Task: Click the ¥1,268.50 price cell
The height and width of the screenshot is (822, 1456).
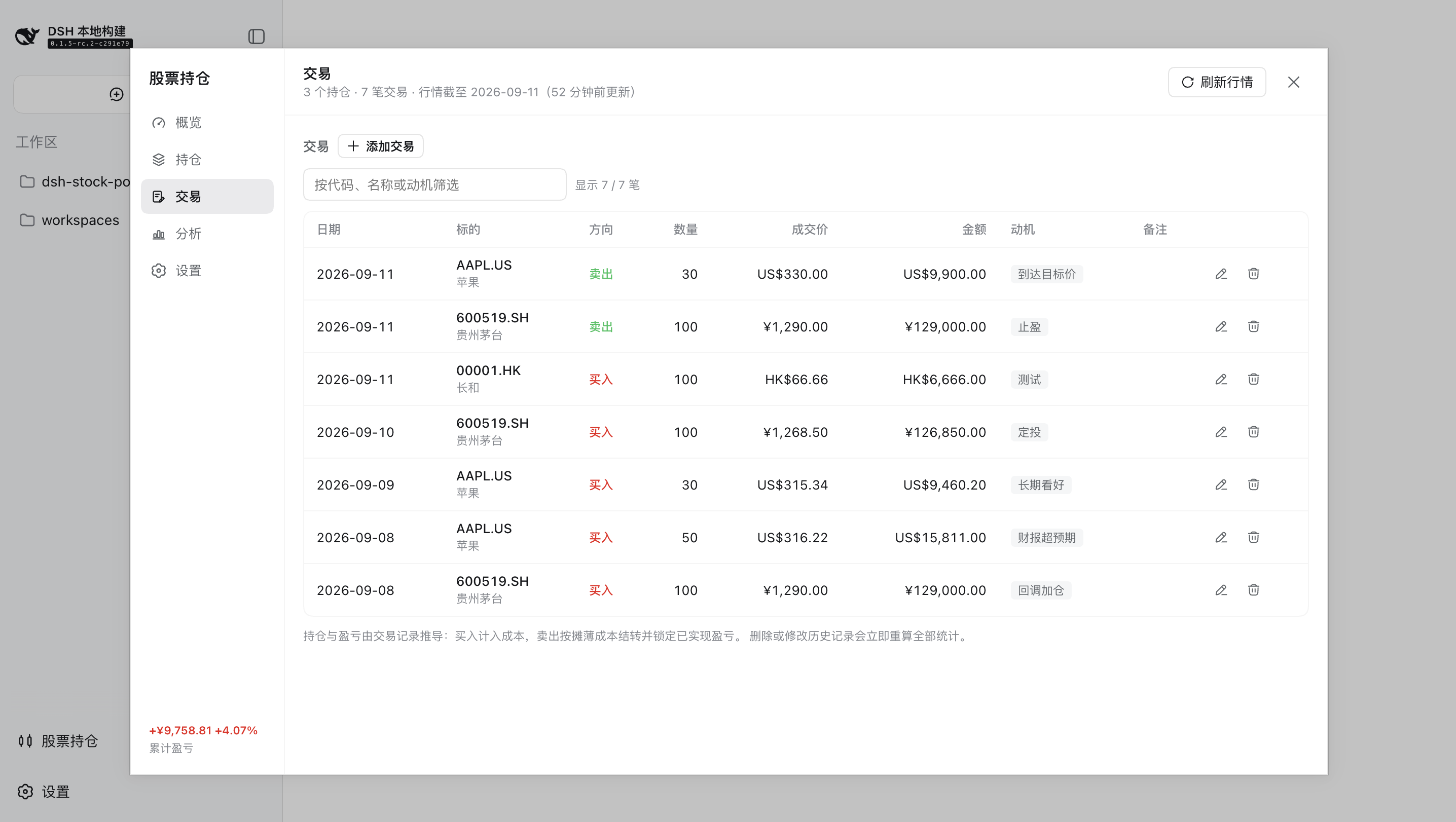Action: coord(795,432)
